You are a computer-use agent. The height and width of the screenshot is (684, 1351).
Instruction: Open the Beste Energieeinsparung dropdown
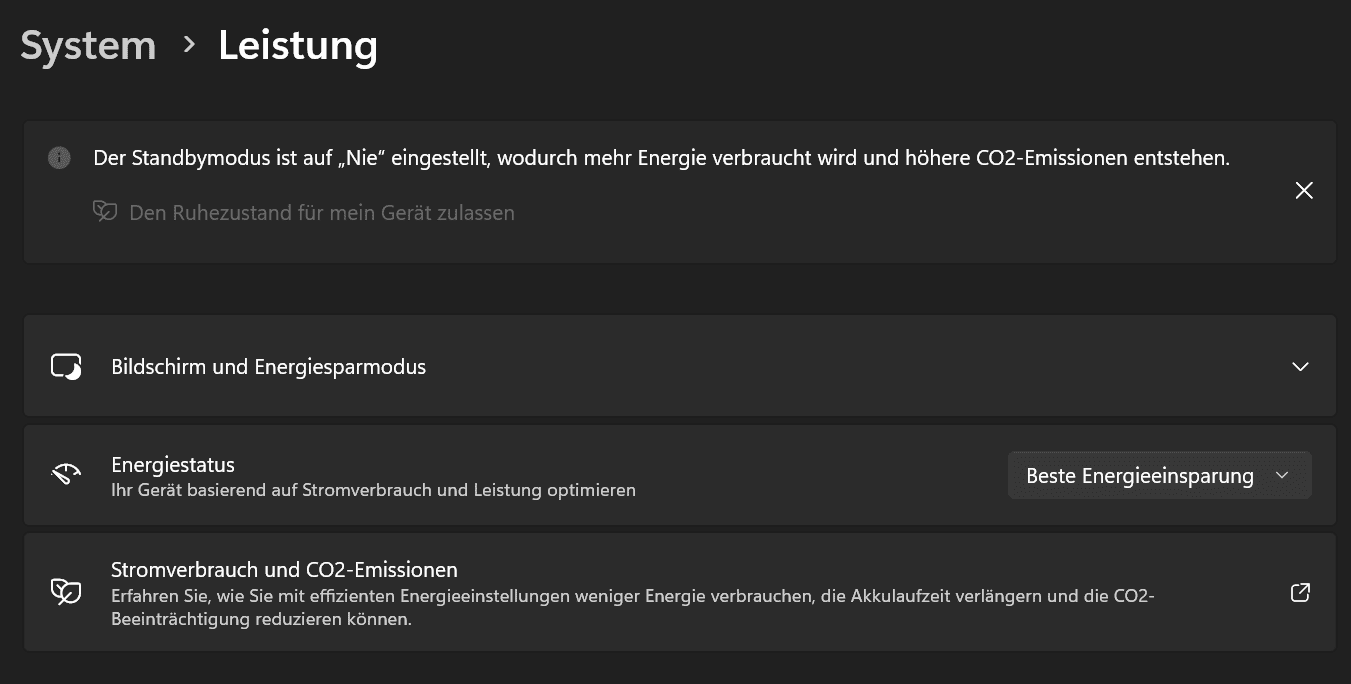pos(1160,476)
